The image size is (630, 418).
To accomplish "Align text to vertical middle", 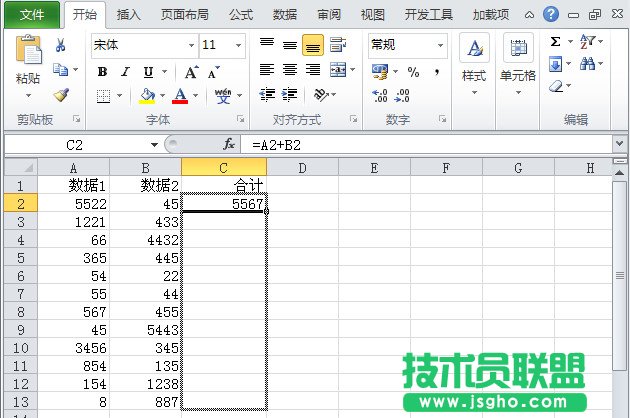I will click(x=290, y=45).
